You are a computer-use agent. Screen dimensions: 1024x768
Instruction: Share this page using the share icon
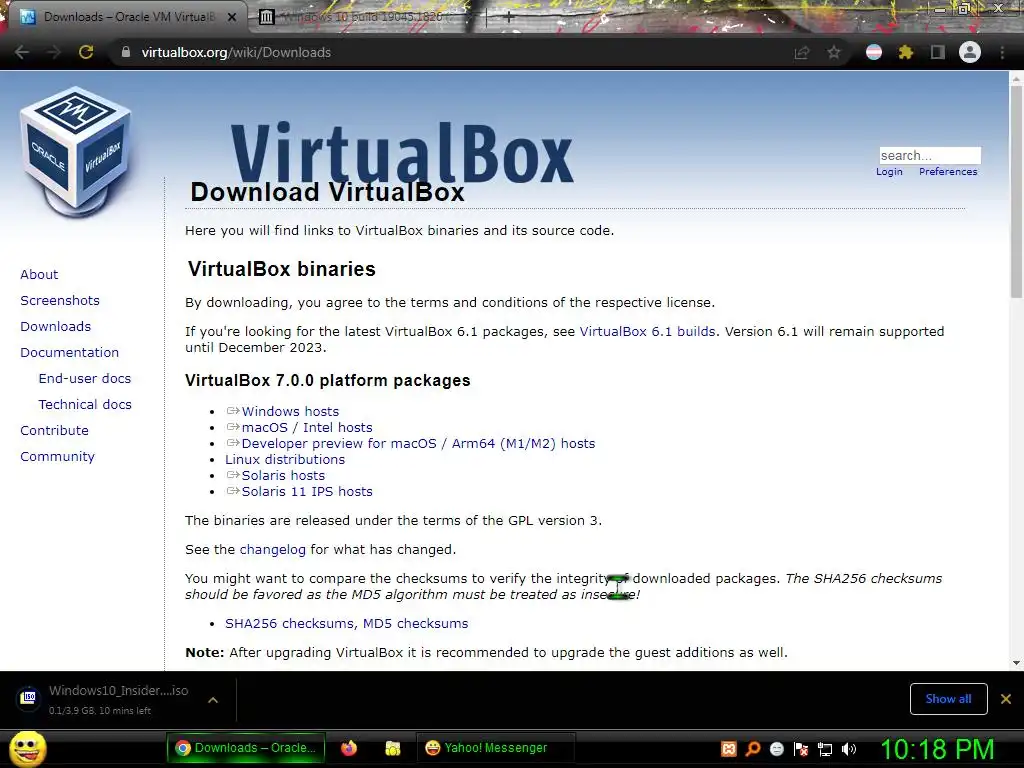[x=802, y=52]
